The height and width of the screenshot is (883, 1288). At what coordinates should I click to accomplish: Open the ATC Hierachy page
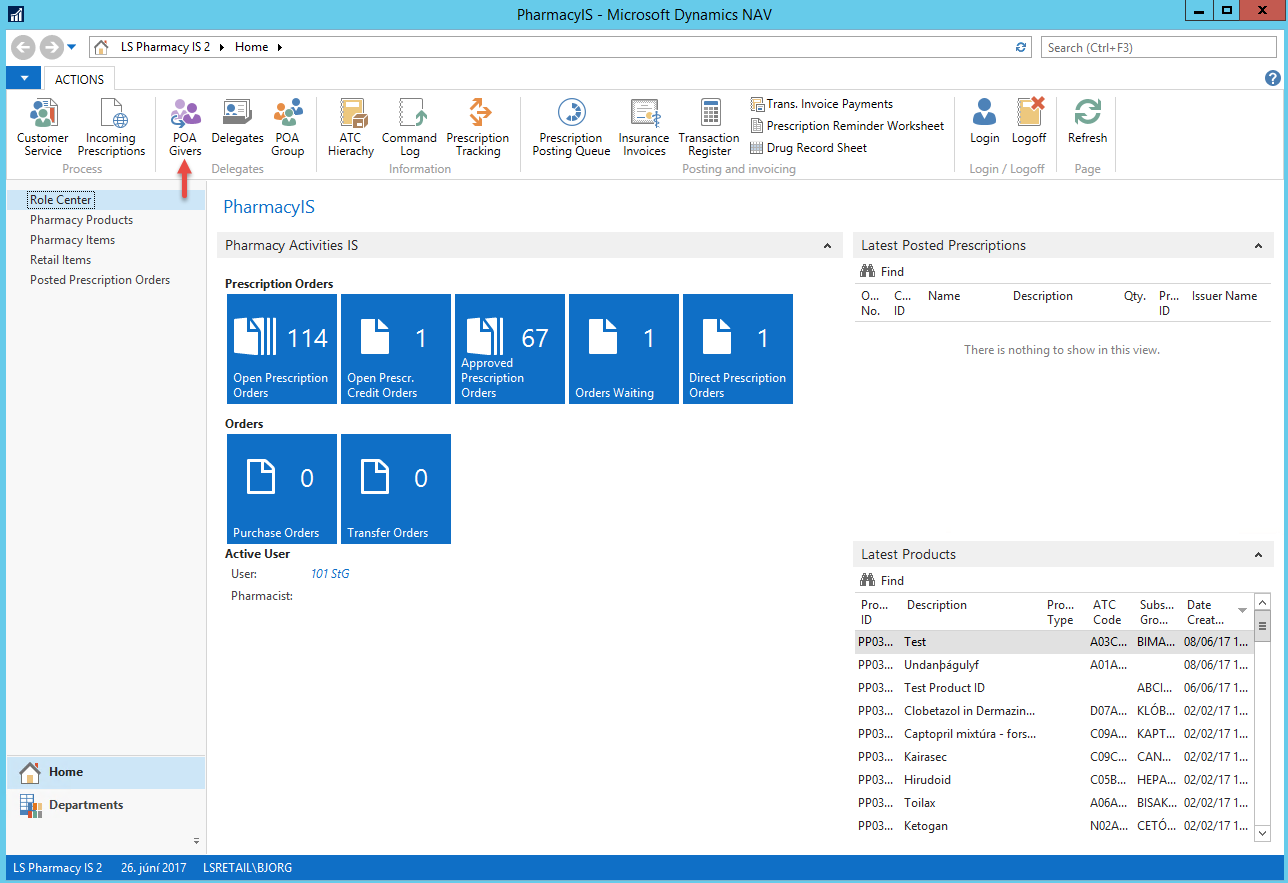pos(351,128)
